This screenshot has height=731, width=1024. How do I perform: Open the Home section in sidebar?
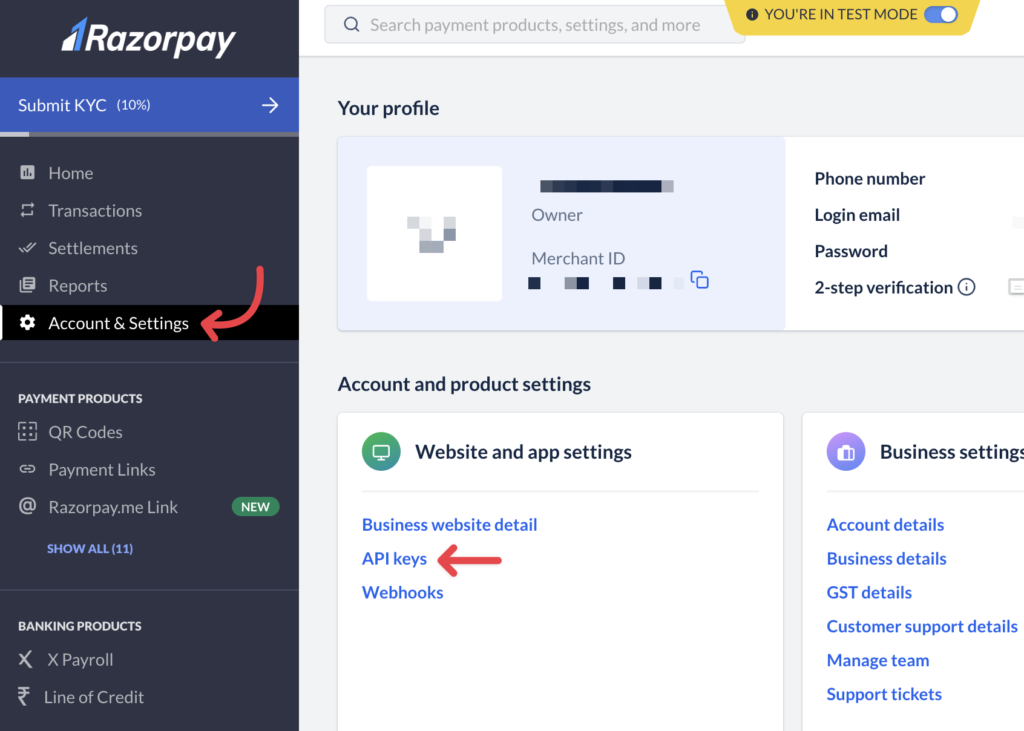click(70, 172)
